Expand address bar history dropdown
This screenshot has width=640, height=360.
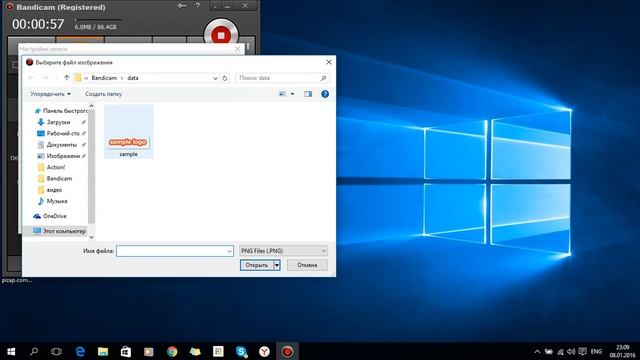tap(215, 78)
